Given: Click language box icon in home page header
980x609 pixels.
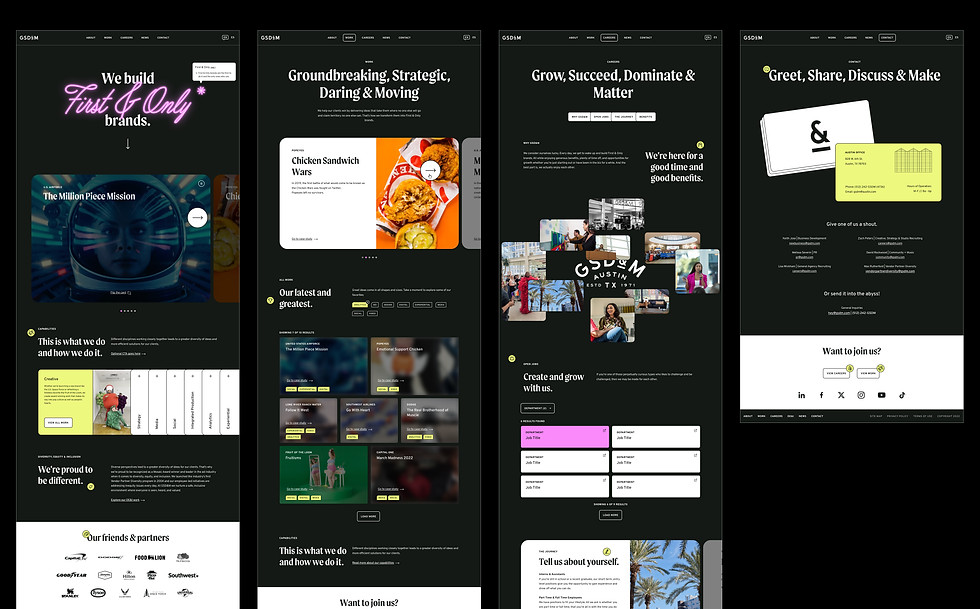Looking at the screenshot, I should (x=225, y=38).
